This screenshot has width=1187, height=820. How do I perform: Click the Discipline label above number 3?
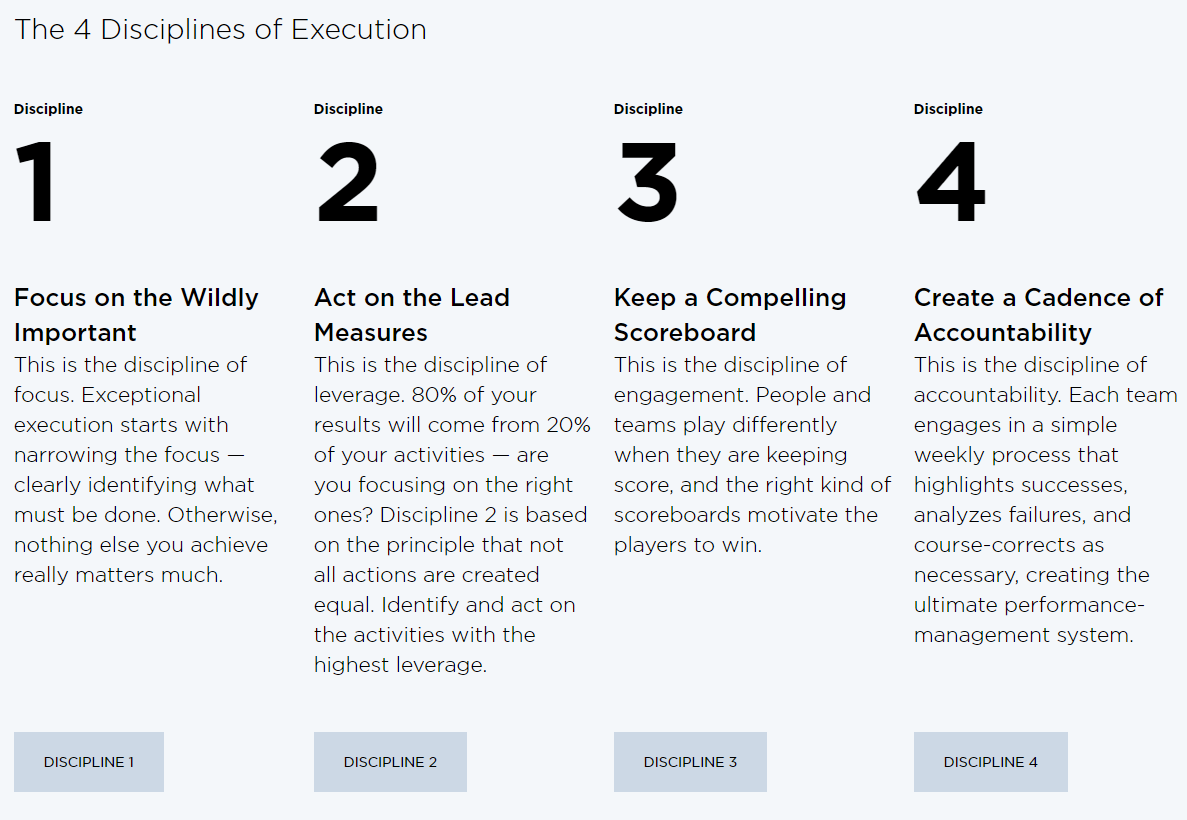pos(648,109)
